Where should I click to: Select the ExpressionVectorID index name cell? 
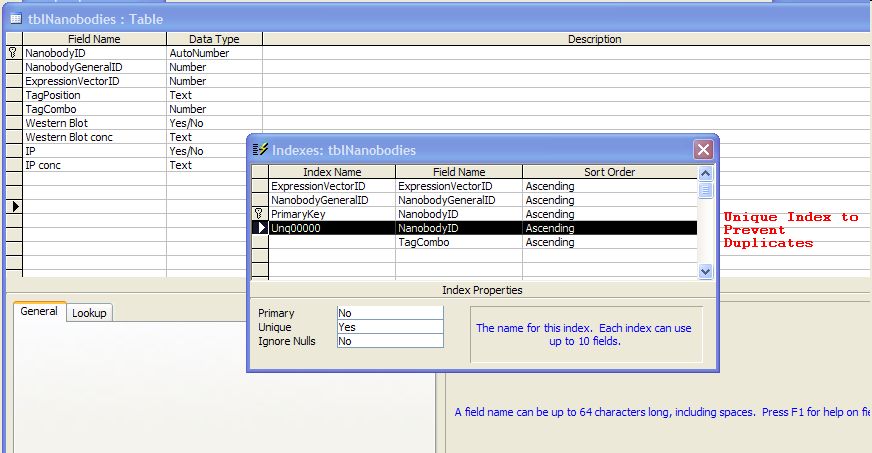[x=332, y=186]
